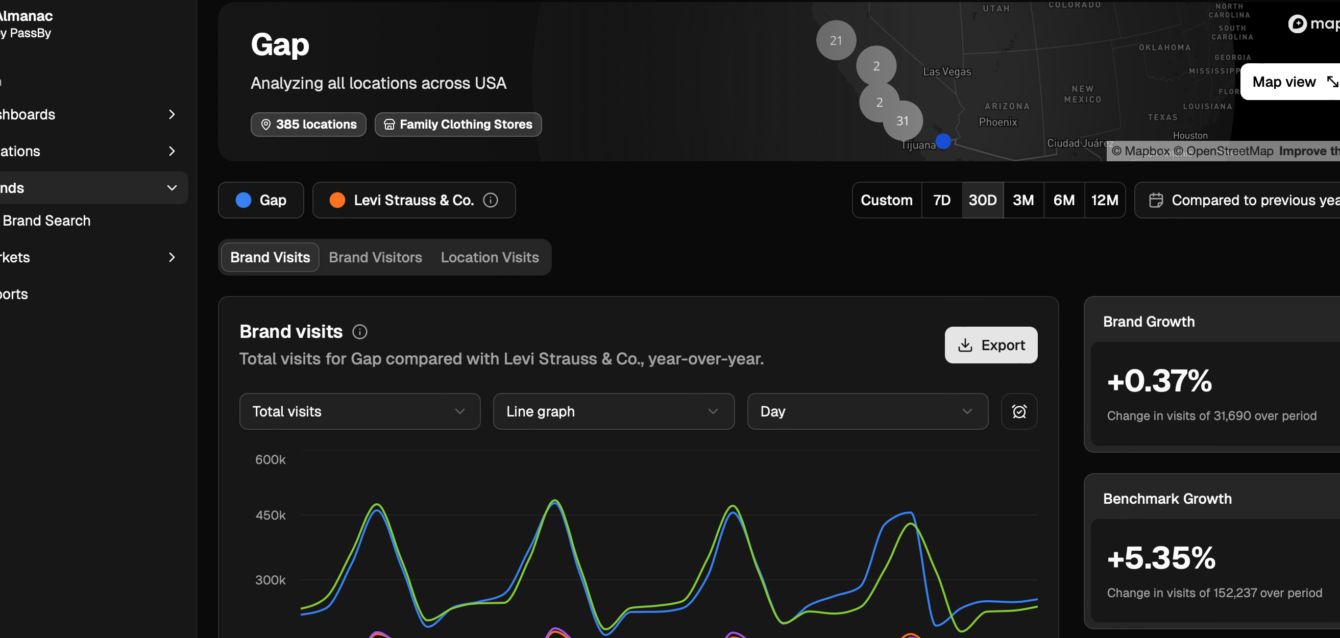Click the Levi Strauss & Co. brand chip

point(414,200)
